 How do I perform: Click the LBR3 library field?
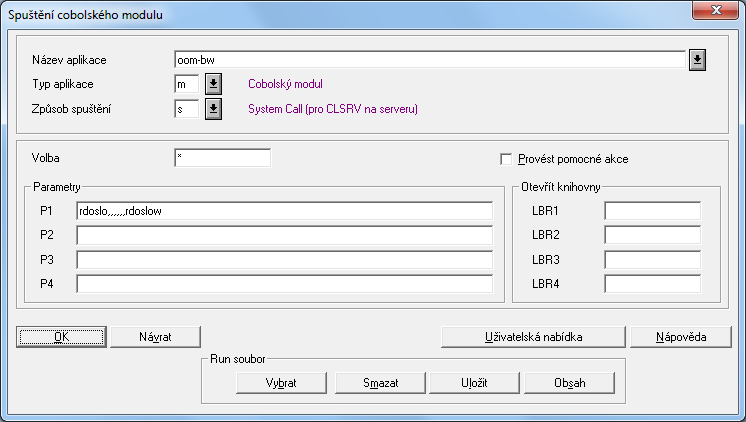click(x=652, y=259)
